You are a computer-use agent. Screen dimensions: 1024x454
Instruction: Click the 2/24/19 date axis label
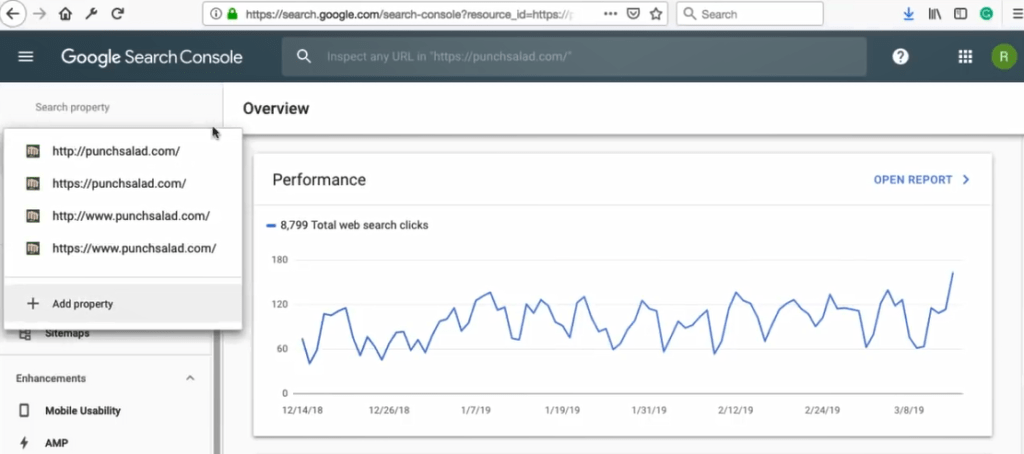822,410
